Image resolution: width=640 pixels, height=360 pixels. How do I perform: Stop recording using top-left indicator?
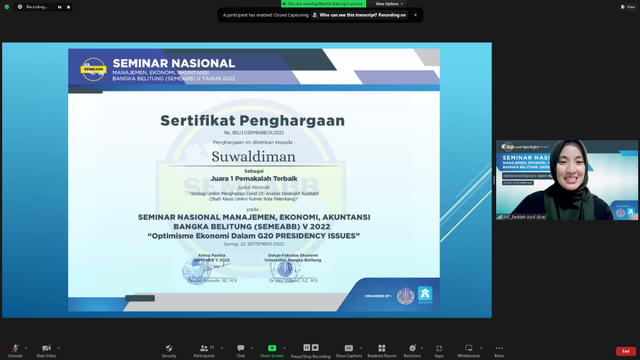point(69,7)
